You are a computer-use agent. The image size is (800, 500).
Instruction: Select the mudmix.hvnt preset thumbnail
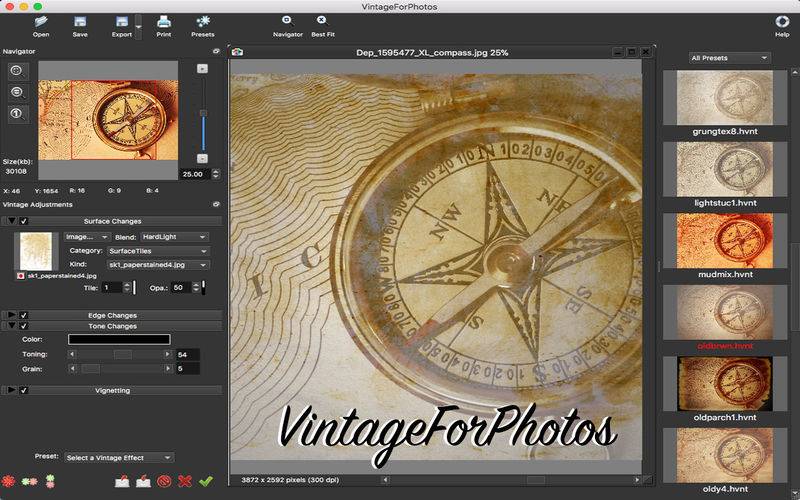coord(723,242)
